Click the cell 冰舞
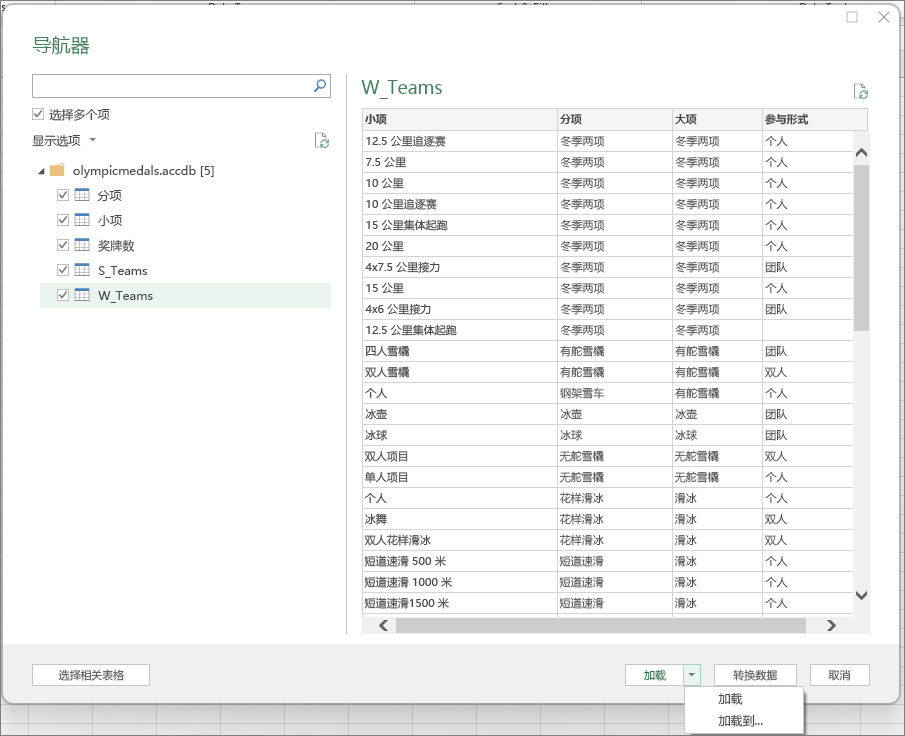This screenshot has height=736, width=905. click(459, 519)
